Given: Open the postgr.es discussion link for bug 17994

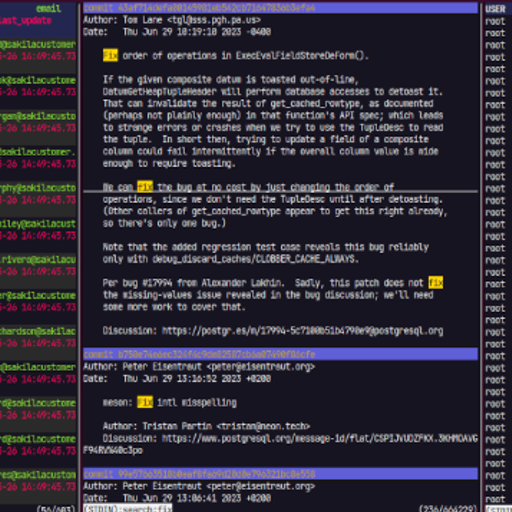Looking at the screenshot, I should click(303, 331).
